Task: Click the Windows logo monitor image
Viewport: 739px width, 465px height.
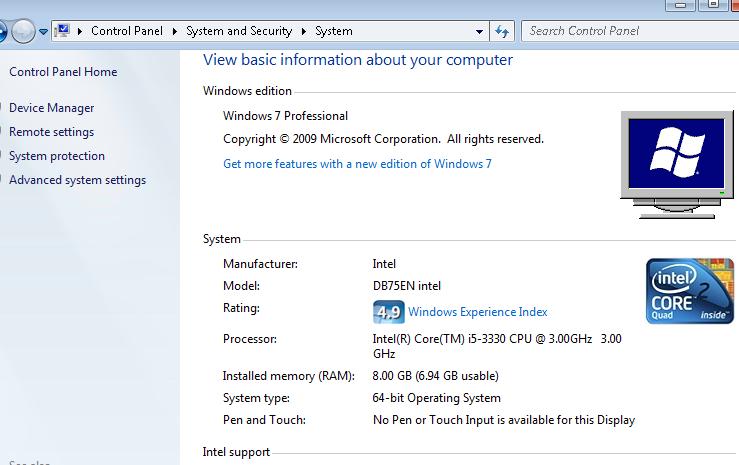Action: coord(677,164)
